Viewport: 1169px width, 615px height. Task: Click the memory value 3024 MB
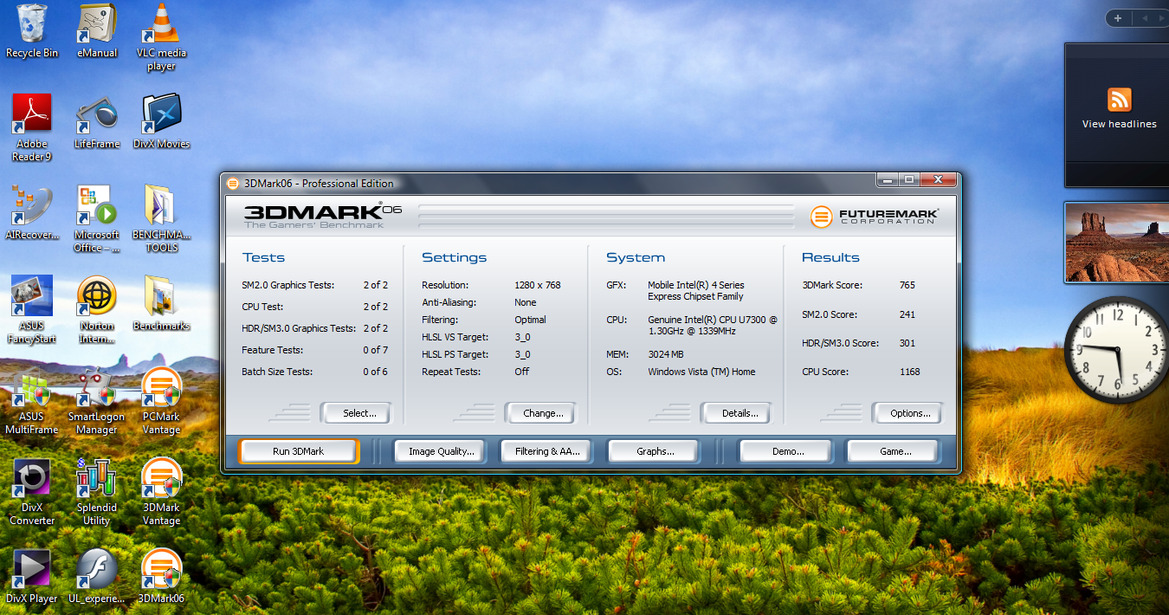point(666,355)
